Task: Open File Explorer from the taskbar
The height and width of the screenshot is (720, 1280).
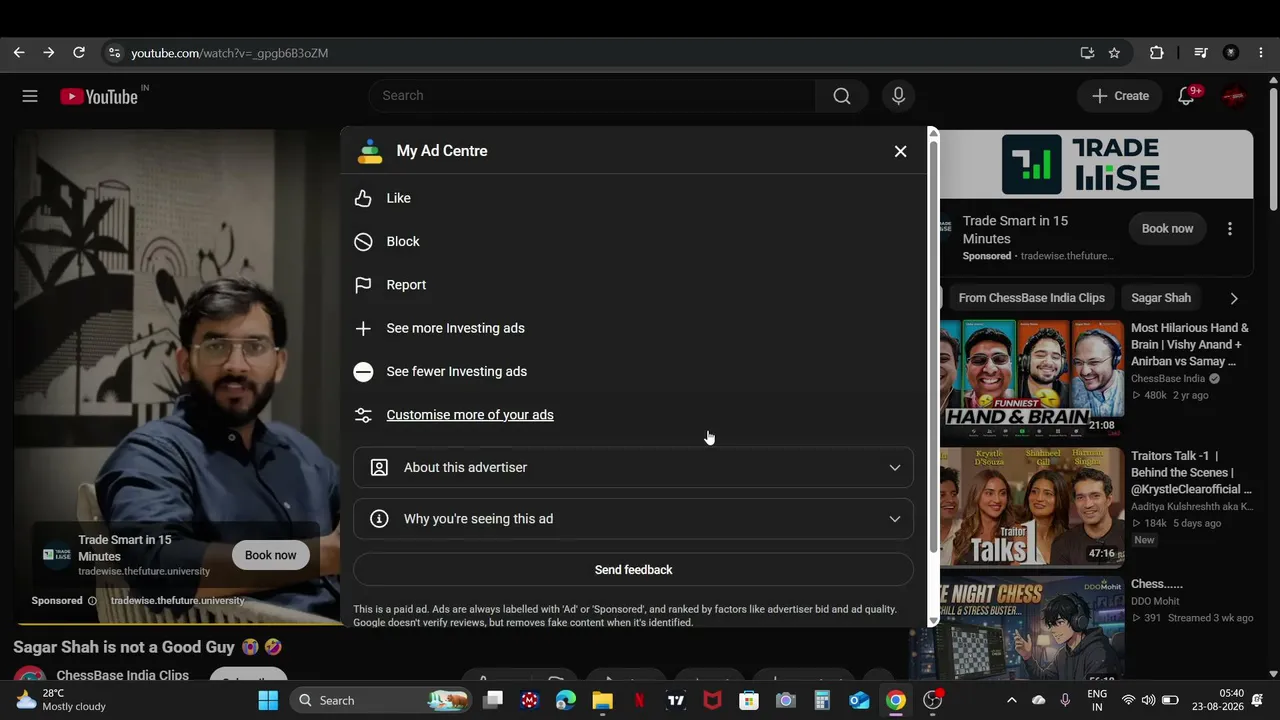Action: [x=602, y=700]
